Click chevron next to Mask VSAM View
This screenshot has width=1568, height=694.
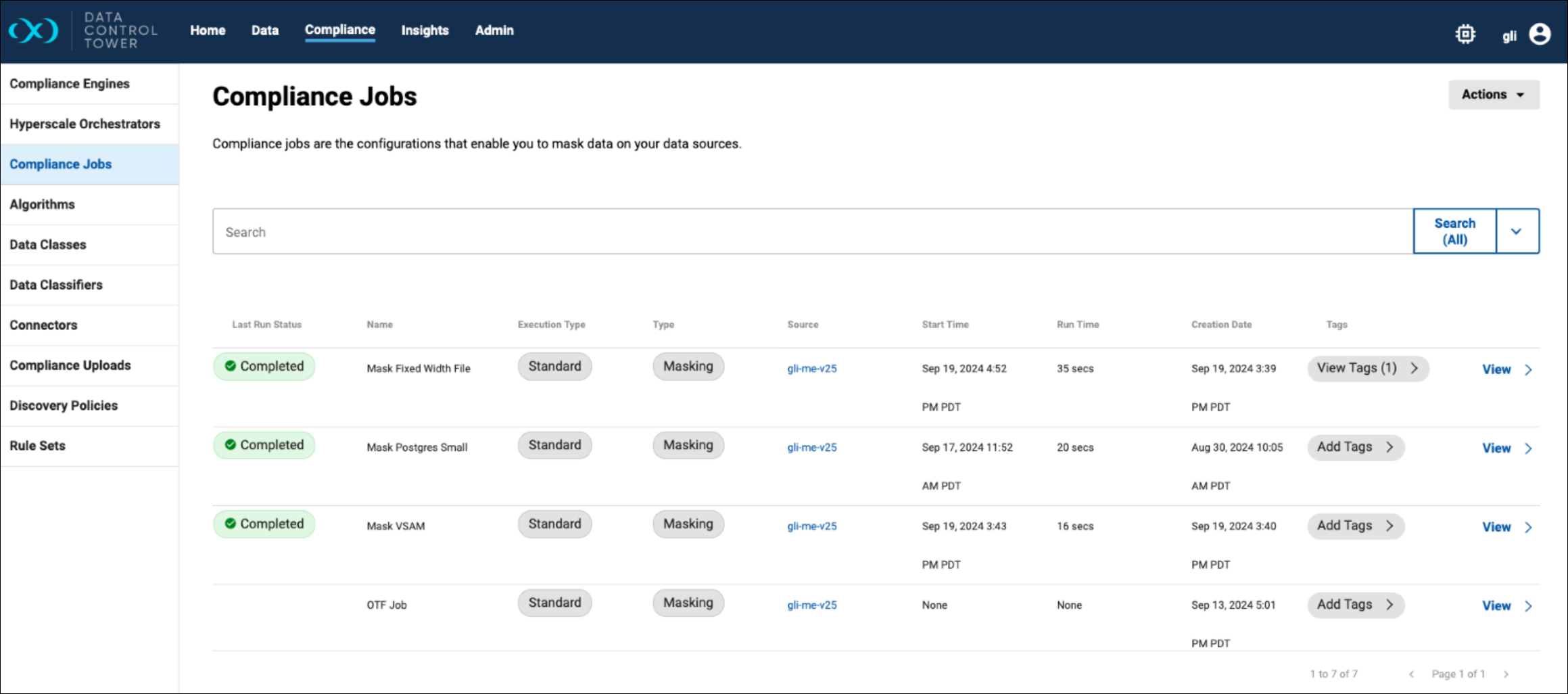(x=1528, y=528)
